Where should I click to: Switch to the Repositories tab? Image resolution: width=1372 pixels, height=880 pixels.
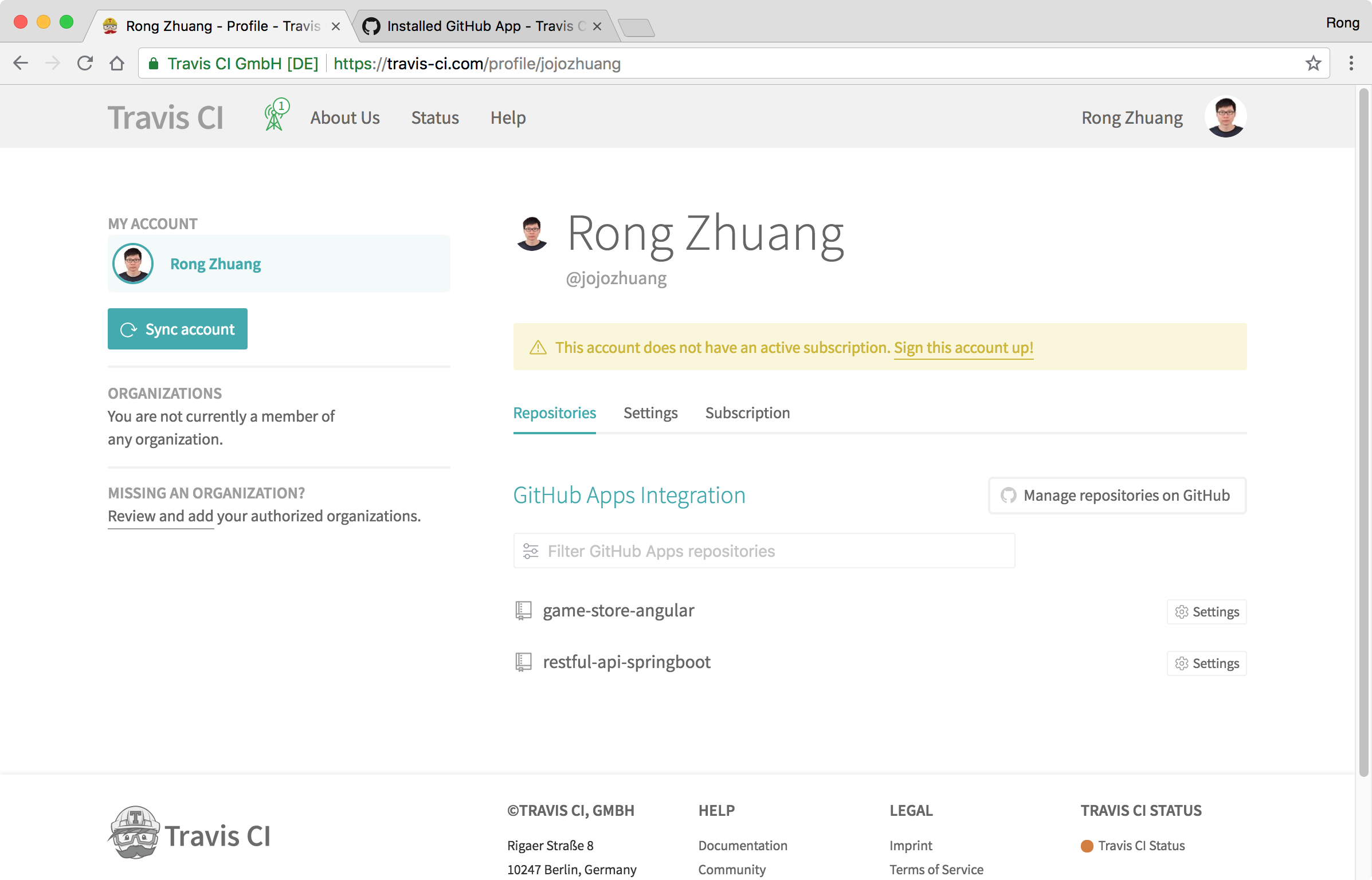pyautogui.click(x=554, y=413)
